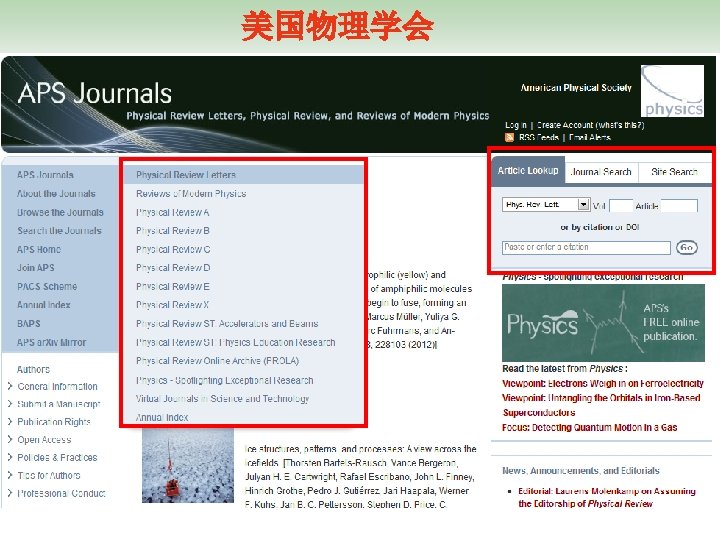The width and height of the screenshot is (720, 540).
Task: Open Focus: Detecting Quantum Motion in a Gas
Action: click(x=590, y=428)
